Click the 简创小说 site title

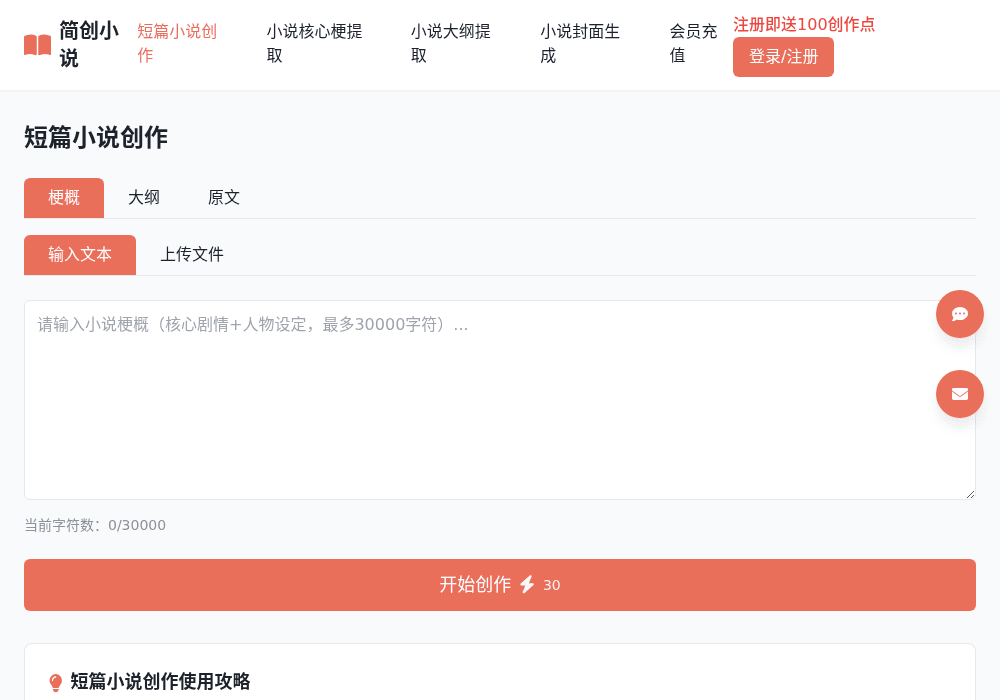click(x=89, y=44)
